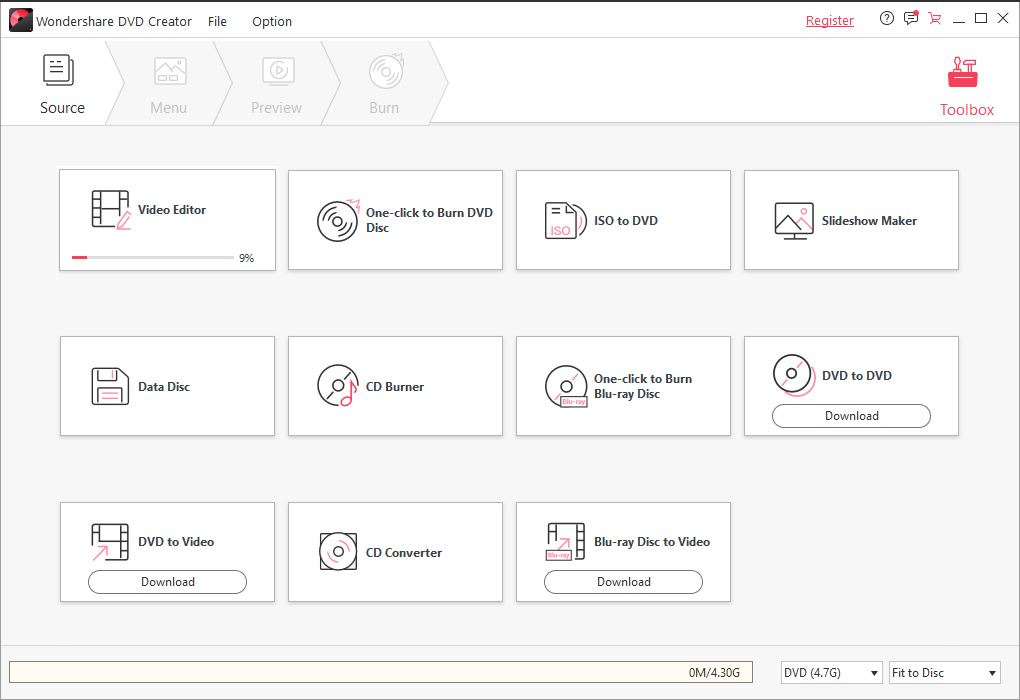Image resolution: width=1020 pixels, height=700 pixels.
Task: Click the DVD to Video label
Action: (176, 541)
